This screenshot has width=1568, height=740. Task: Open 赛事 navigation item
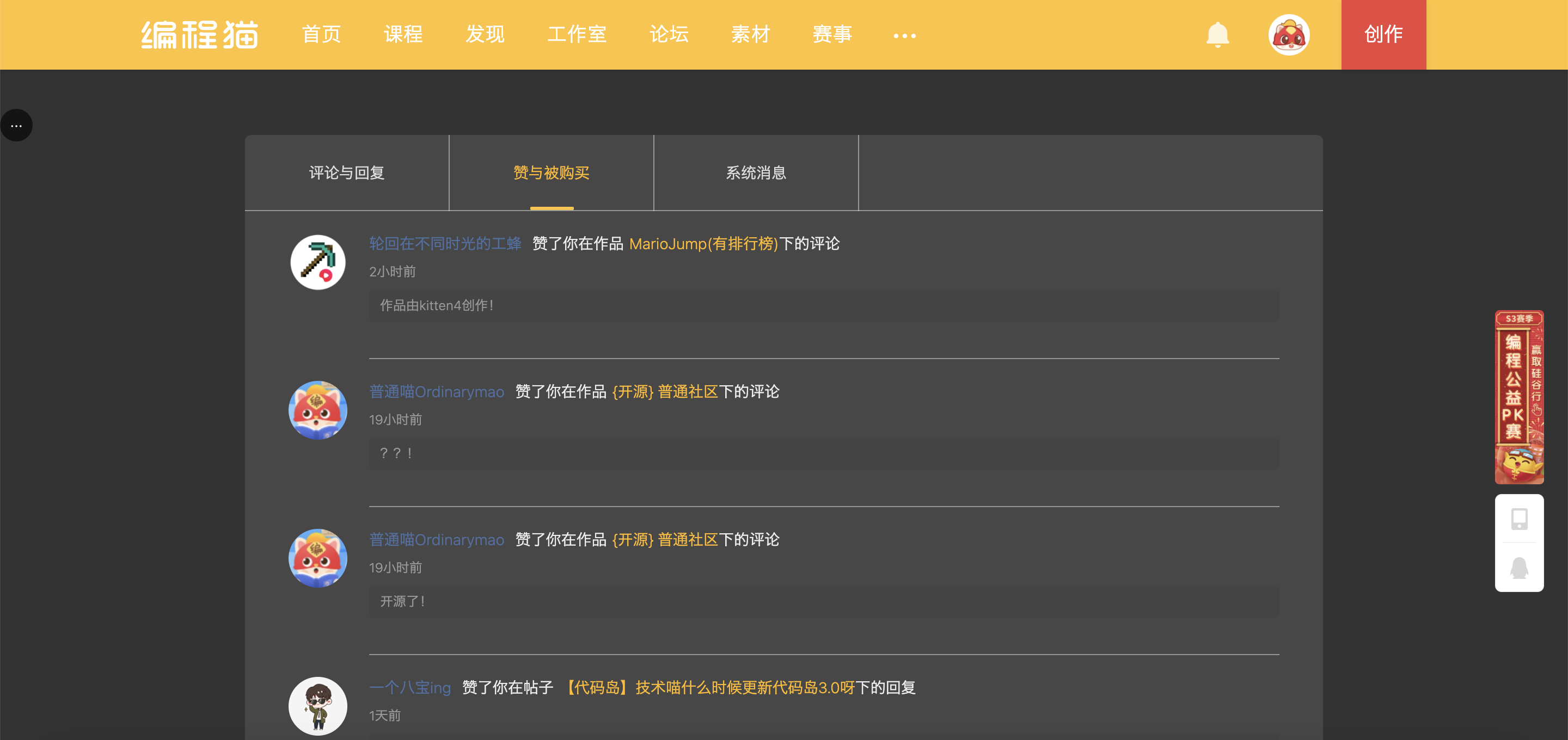tap(832, 35)
